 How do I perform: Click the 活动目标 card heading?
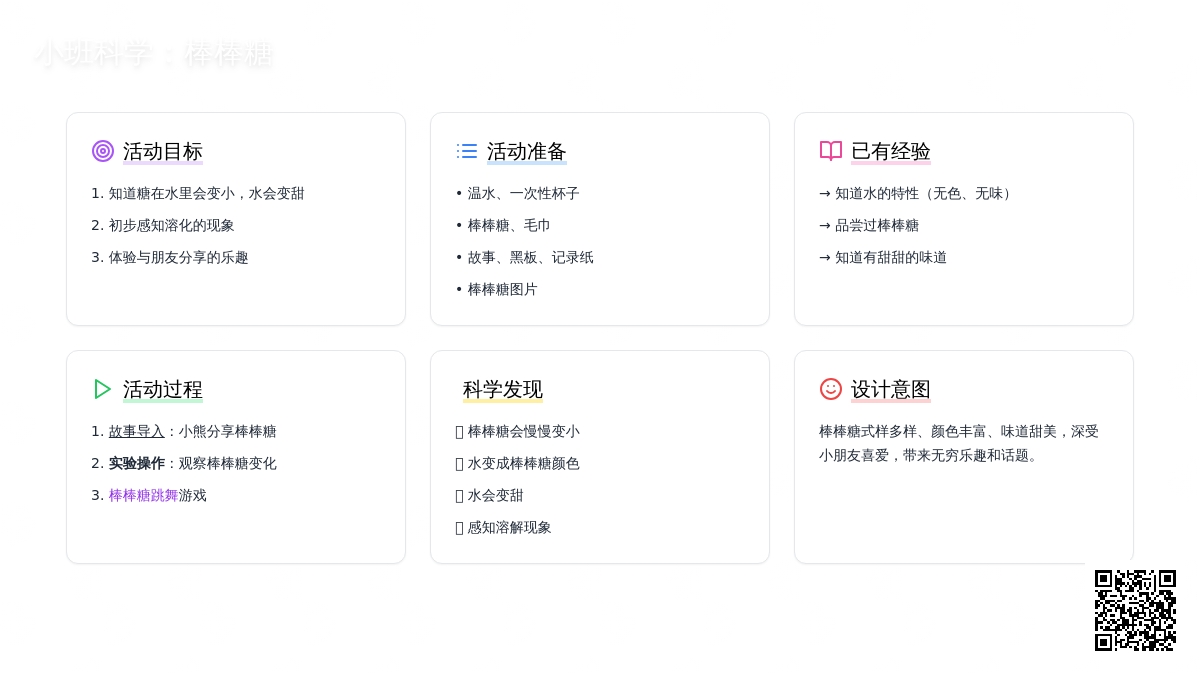click(x=163, y=152)
